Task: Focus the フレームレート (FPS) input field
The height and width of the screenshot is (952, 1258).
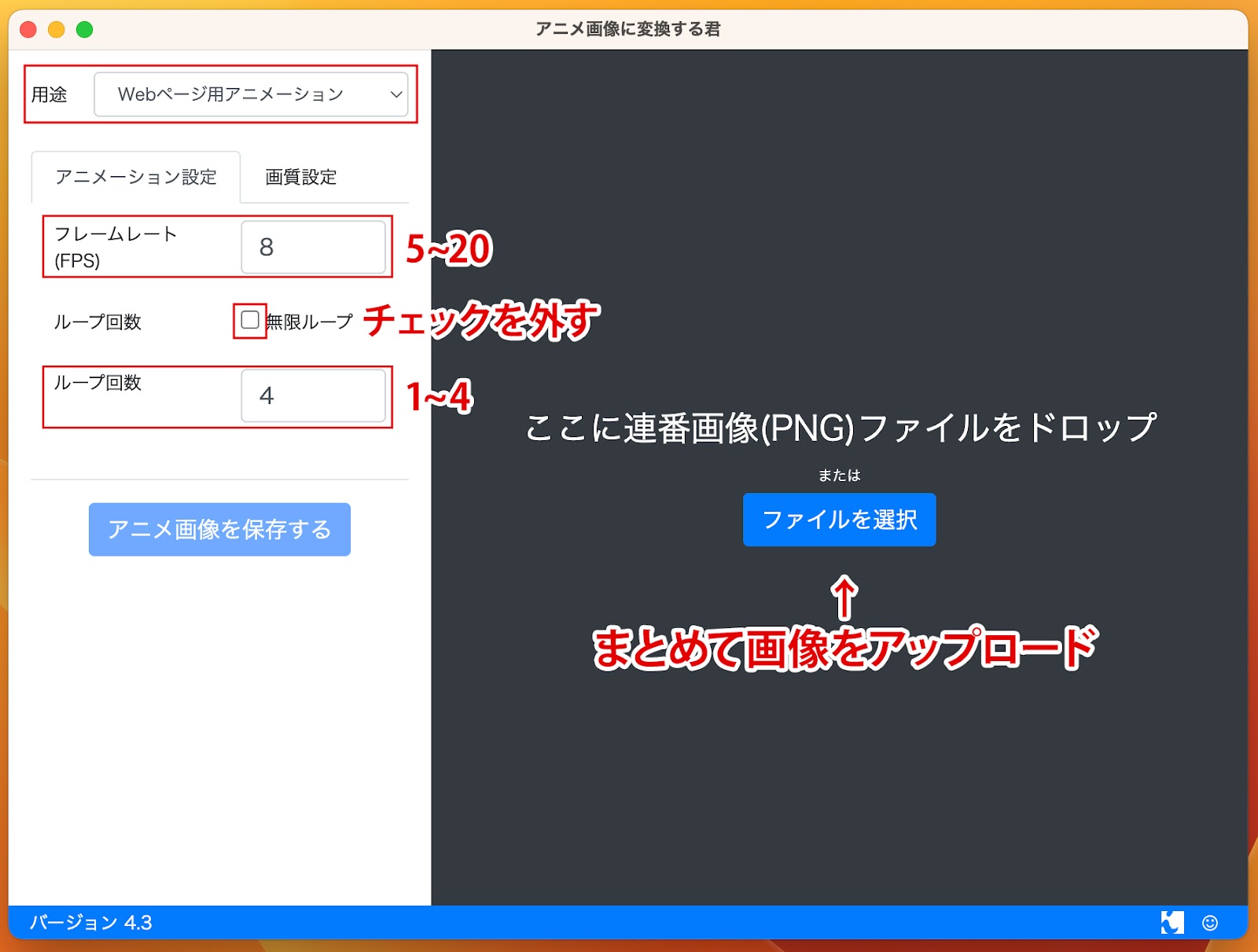Action: point(313,247)
